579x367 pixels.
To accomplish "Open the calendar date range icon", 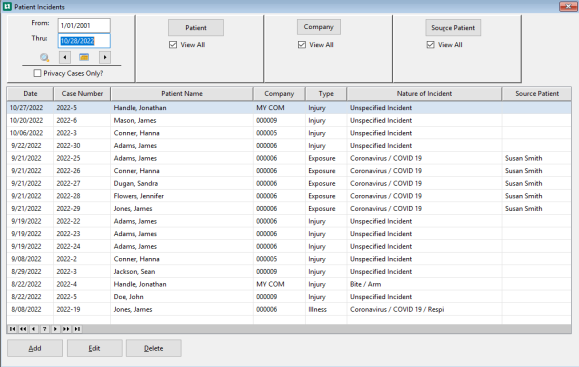I will tap(84, 57).
